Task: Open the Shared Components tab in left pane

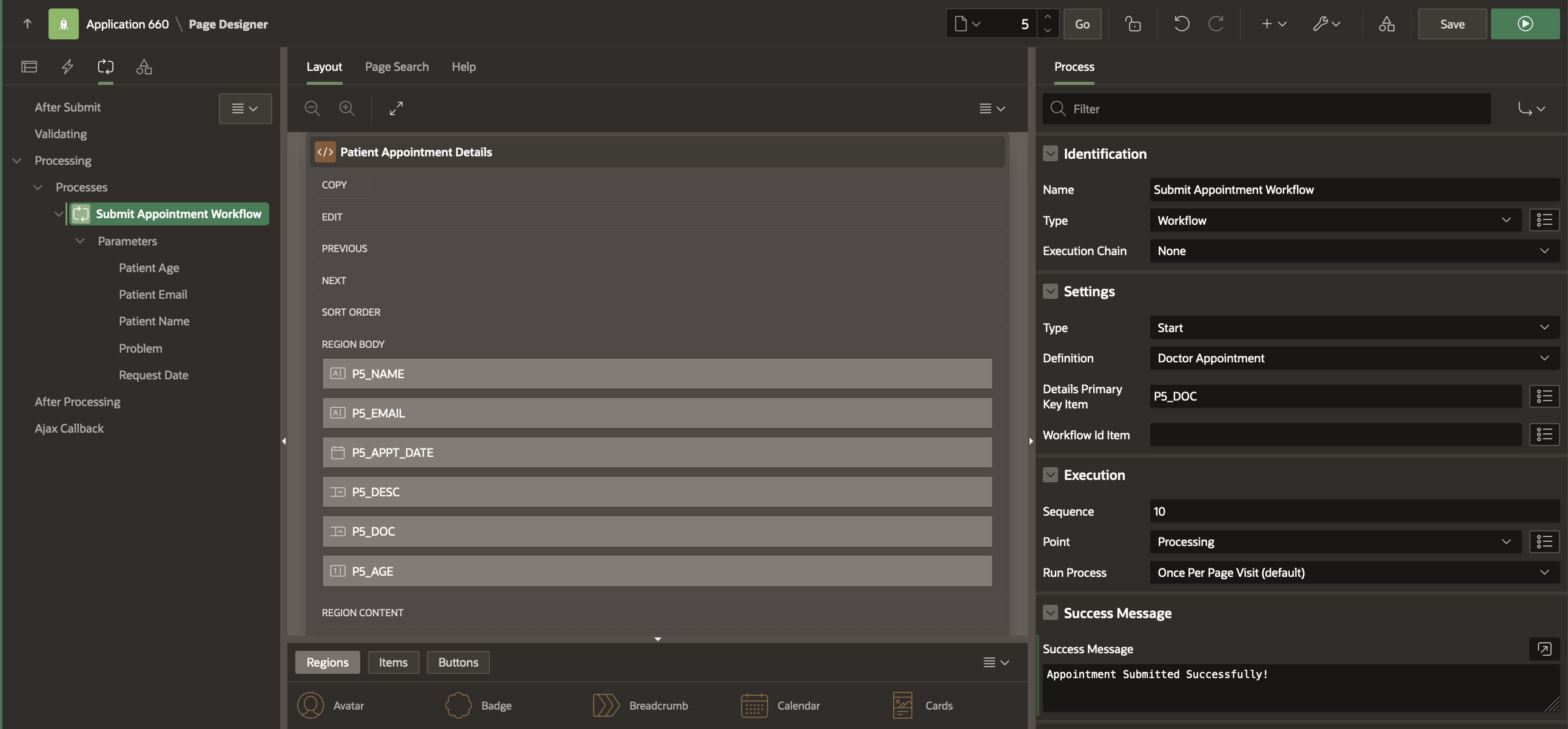Action: pos(144,66)
